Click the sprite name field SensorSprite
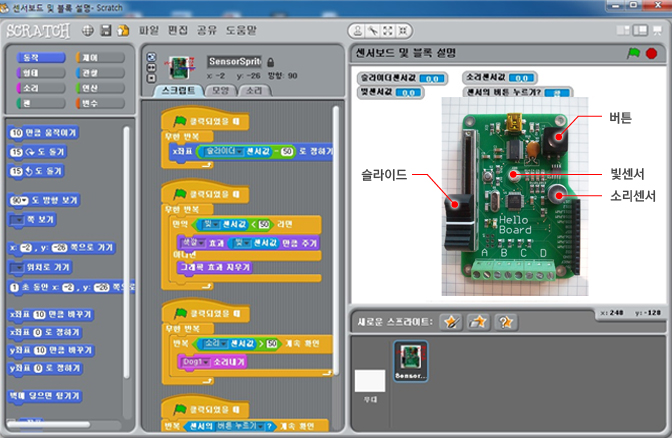 tap(234, 62)
